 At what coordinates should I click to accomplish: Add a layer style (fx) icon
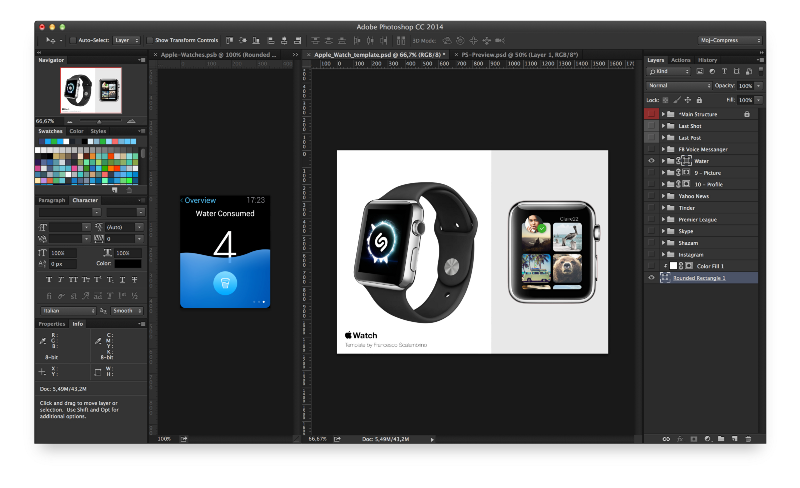click(680, 439)
